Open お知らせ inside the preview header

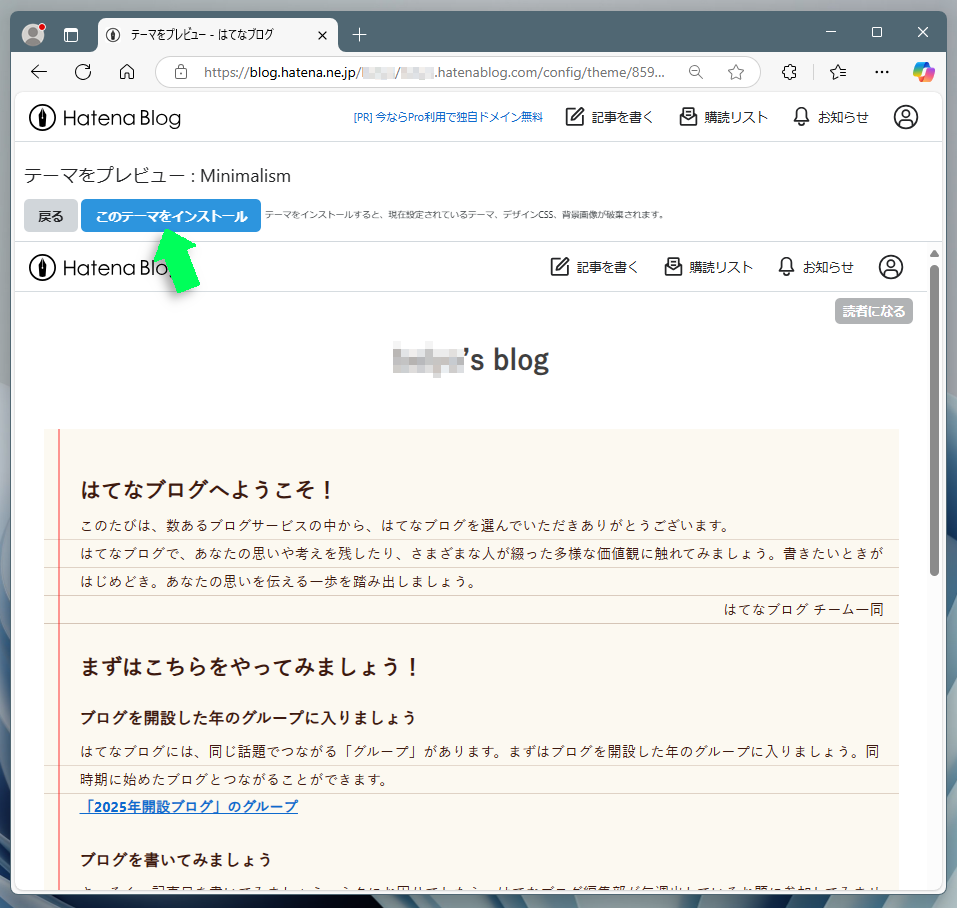[x=816, y=267]
